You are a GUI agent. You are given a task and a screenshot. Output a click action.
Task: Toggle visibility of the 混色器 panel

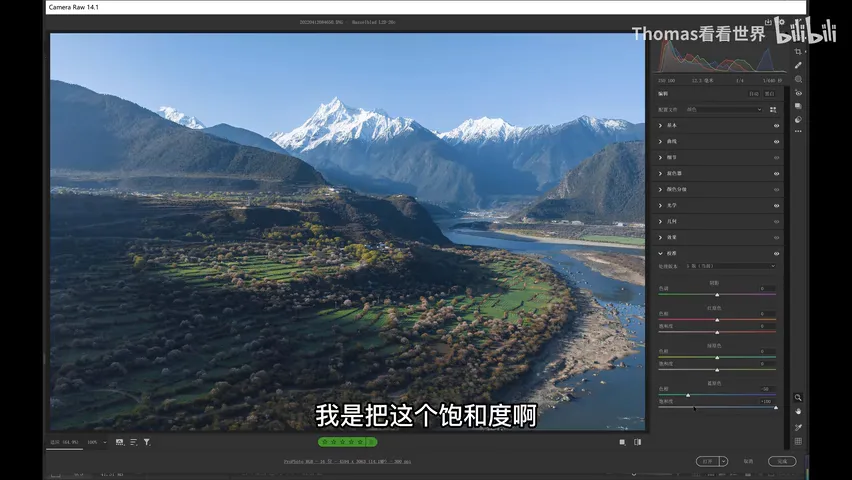tap(776, 173)
